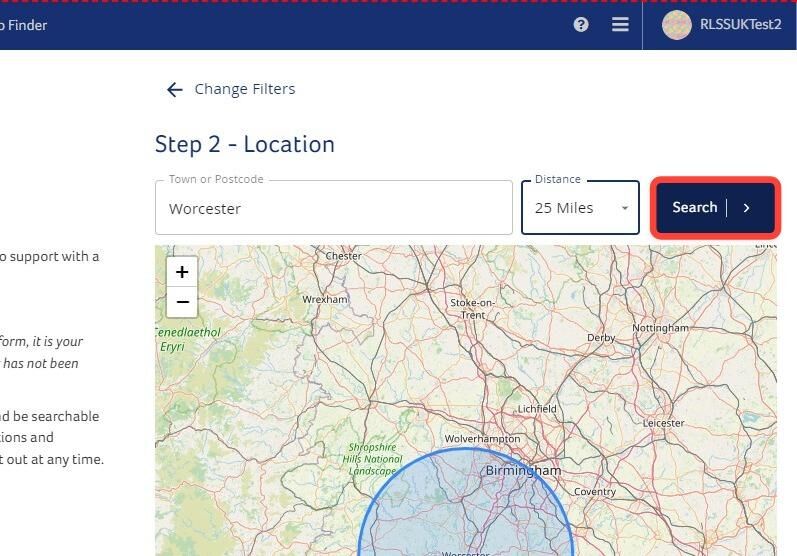797x556 pixels.
Task: Open the Distance 25 Miles dropdown
Action: [580, 207]
